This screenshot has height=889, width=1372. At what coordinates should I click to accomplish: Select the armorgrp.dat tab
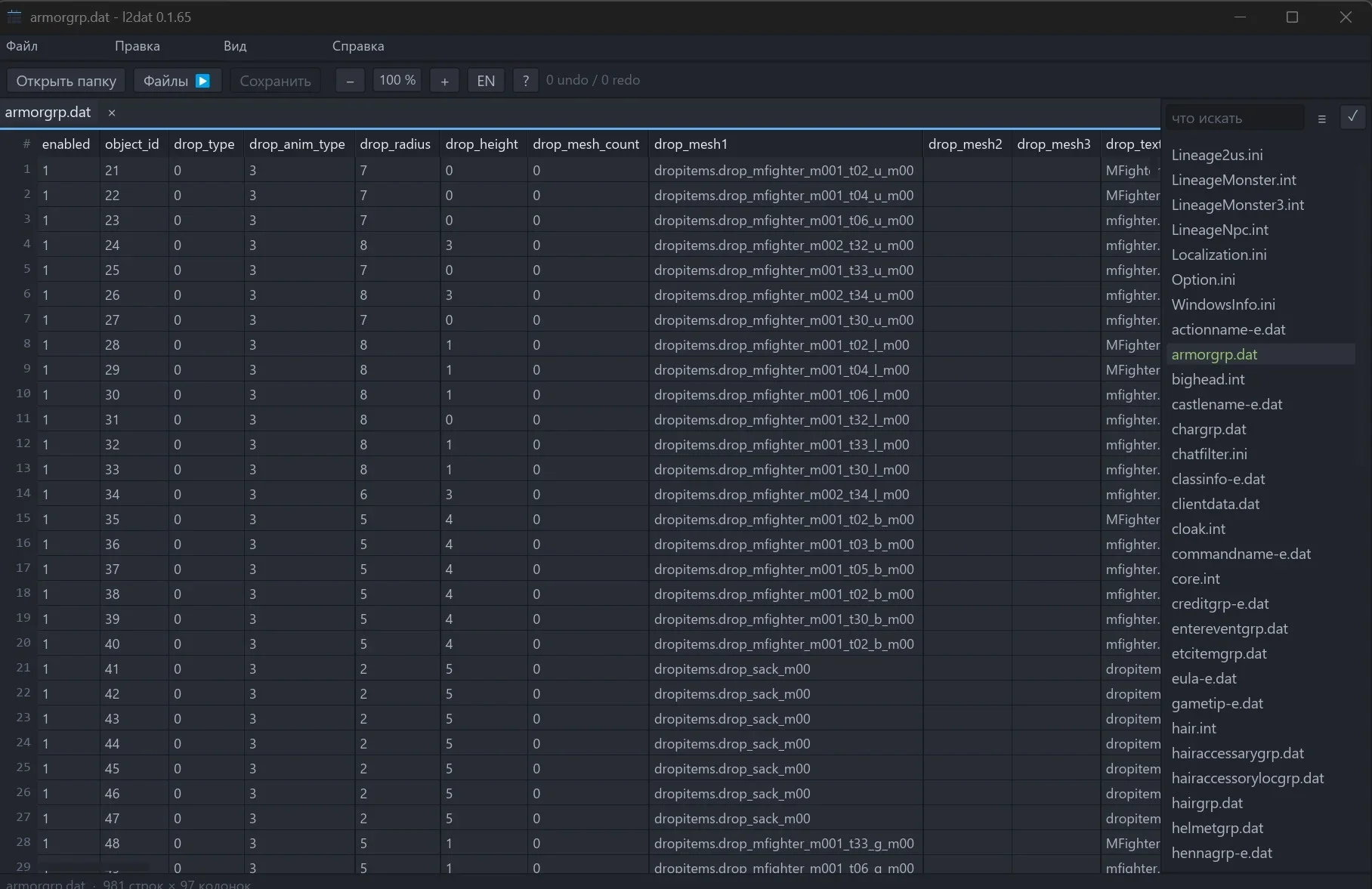(x=48, y=113)
